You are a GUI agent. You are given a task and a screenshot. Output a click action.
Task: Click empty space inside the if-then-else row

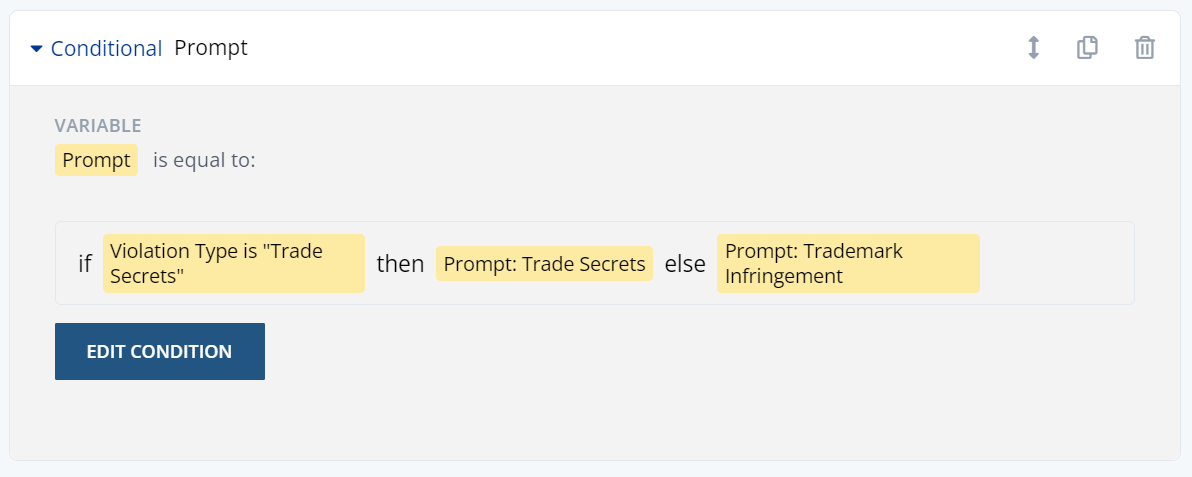pyautogui.click(x=1055, y=264)
